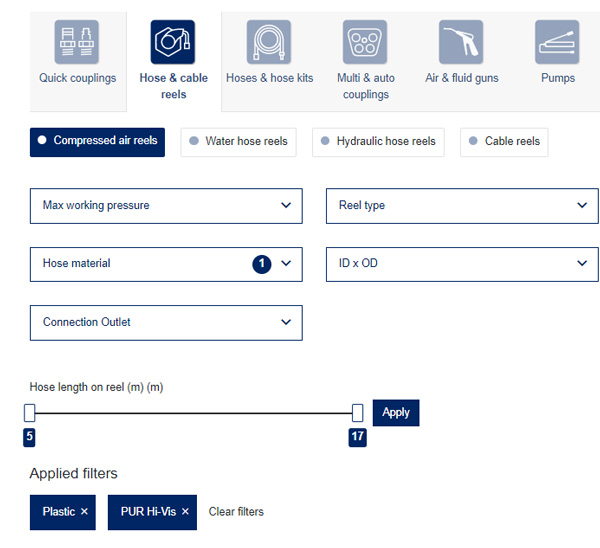This screenshot has width=600, height=548.
Task: Expand the Hose material dropdown
Action: pos(166,264)
